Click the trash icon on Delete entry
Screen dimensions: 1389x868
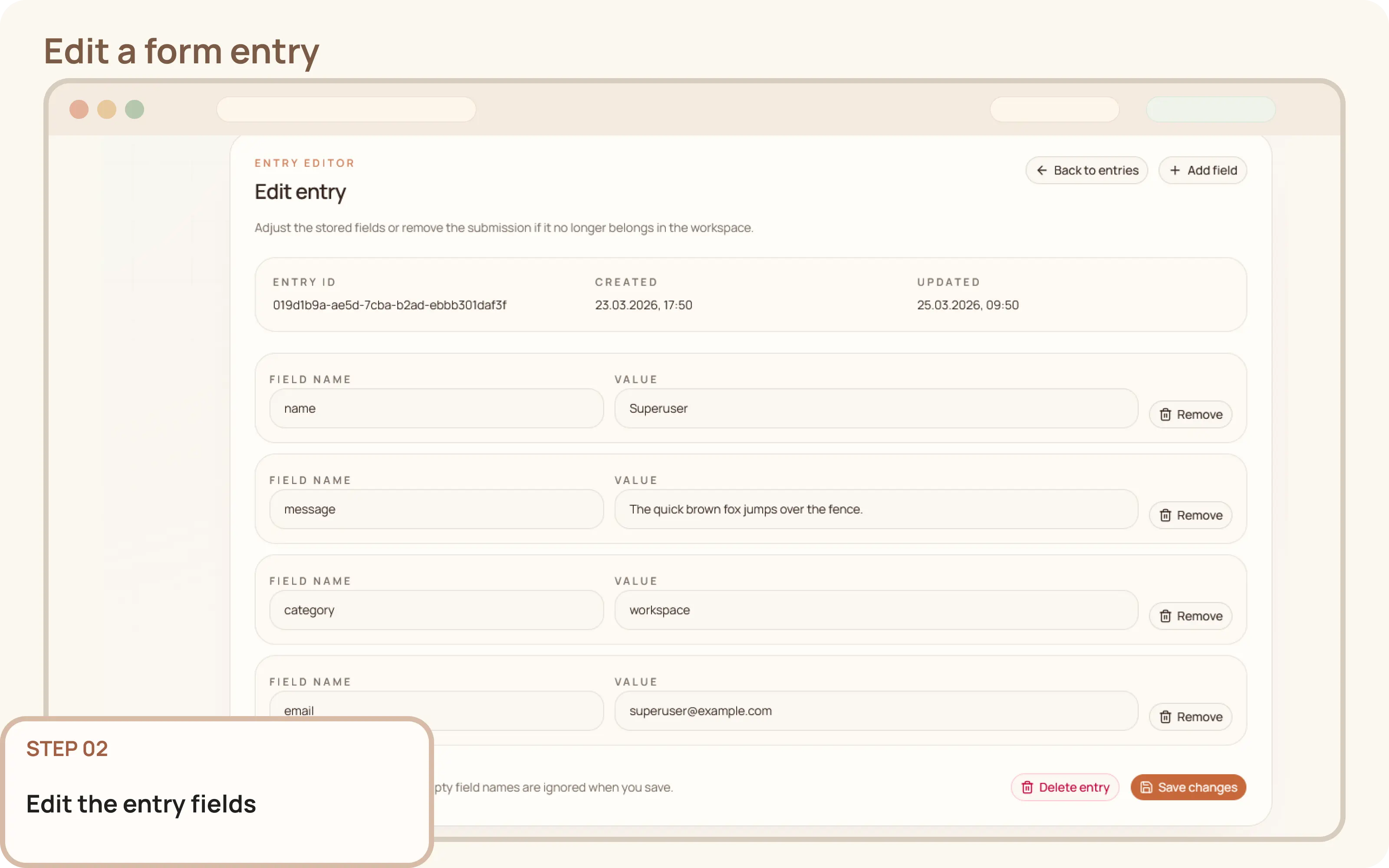click(1027, 787)
